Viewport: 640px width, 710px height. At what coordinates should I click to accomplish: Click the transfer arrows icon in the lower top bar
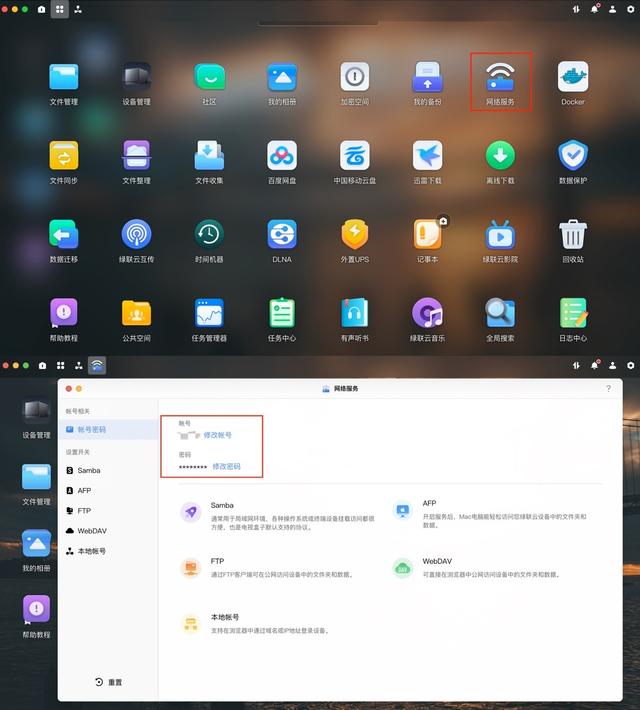pos(576,365)
